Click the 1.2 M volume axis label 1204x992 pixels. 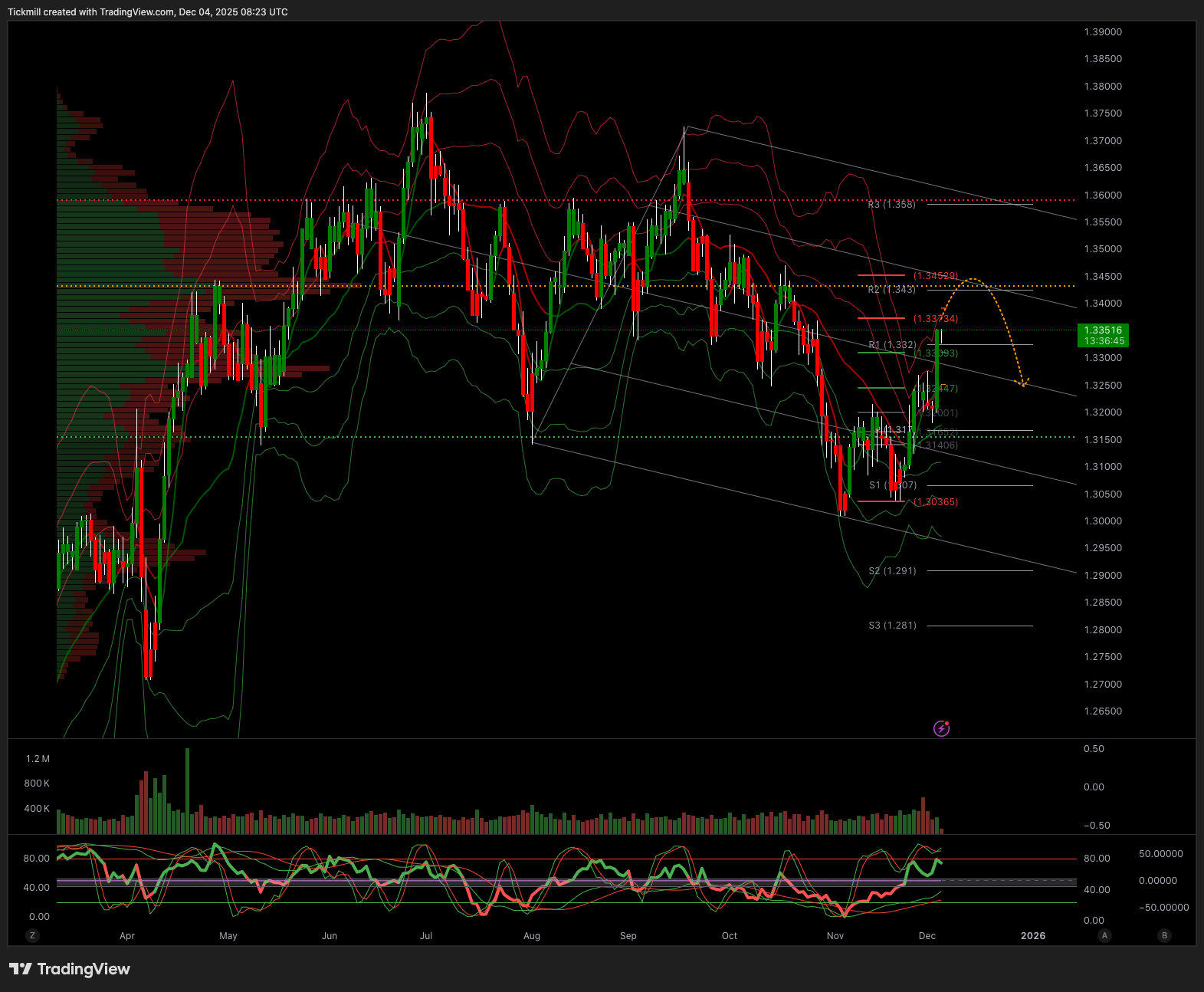38,759
